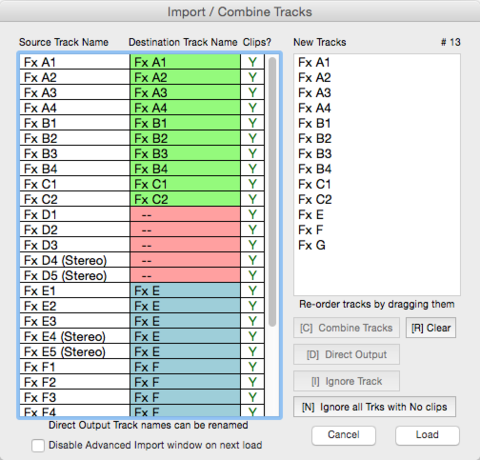The width and height of the screenshot is (480, 460).
Task: Click the blue Fx E destination for Fx E1
Action: click(x=185, y=291)
